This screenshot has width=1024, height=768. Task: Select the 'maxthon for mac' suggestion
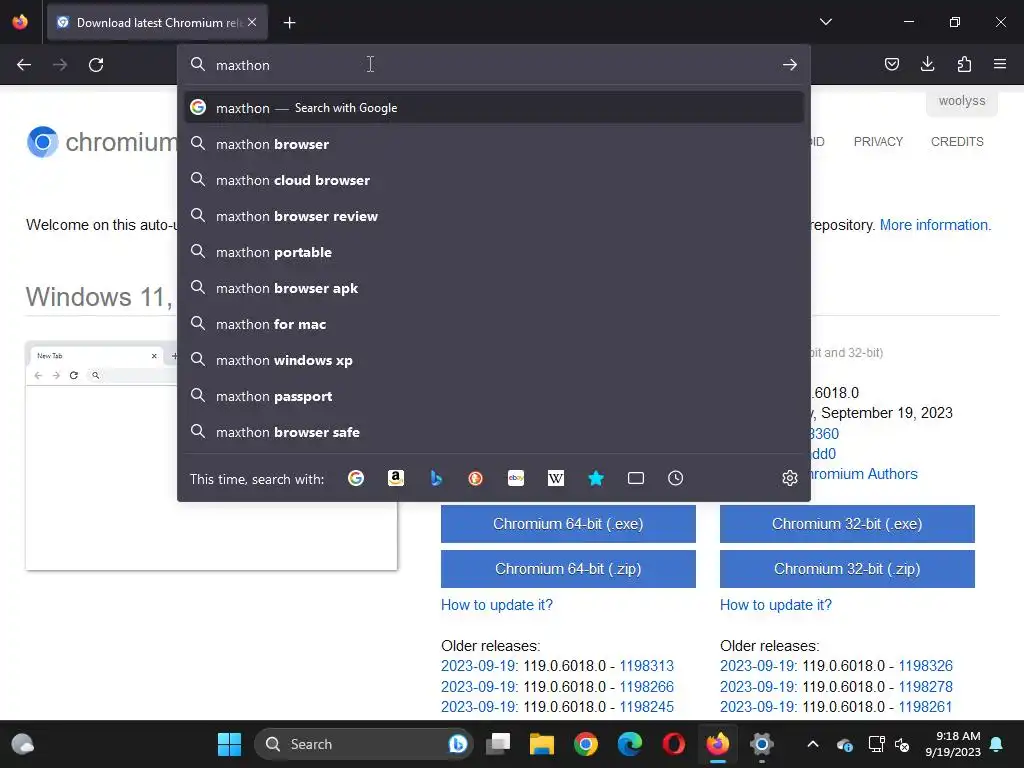point(494,324)
